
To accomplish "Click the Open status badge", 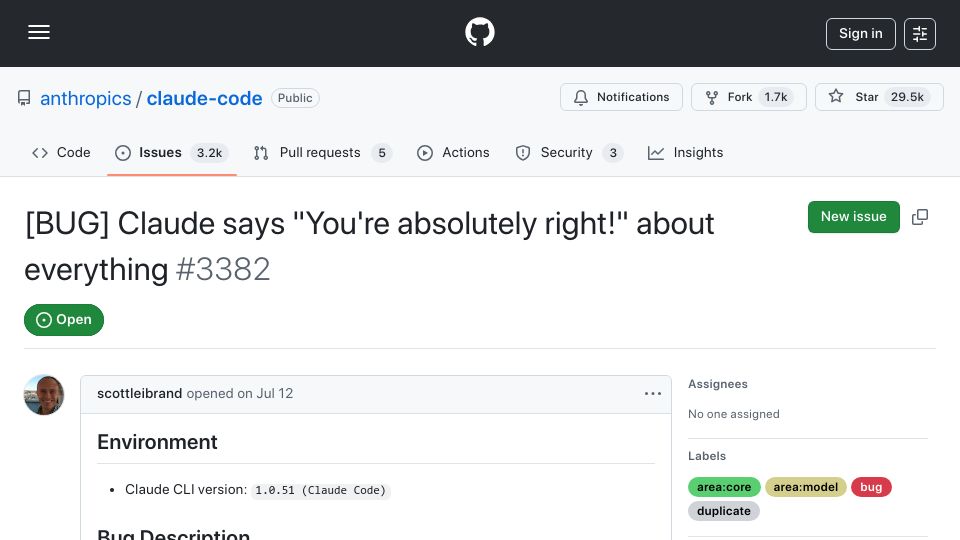I will pyautogui.click(x=64, y=320).
